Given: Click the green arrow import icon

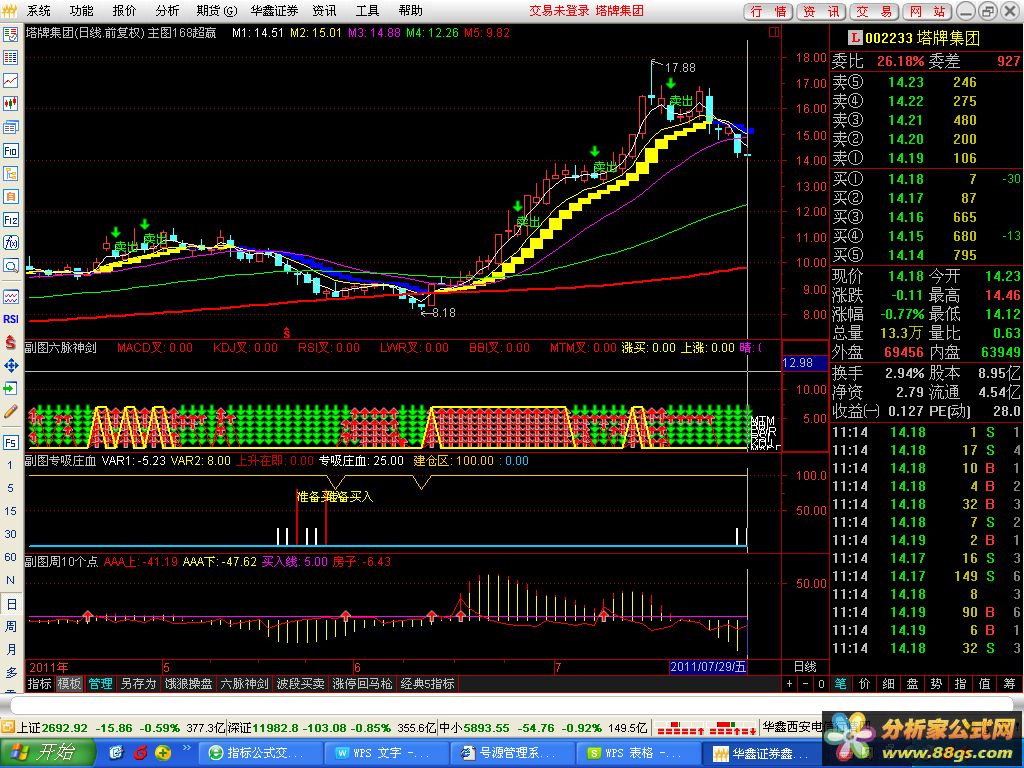Looking at the screenshot, I should [x=10, y=389].
